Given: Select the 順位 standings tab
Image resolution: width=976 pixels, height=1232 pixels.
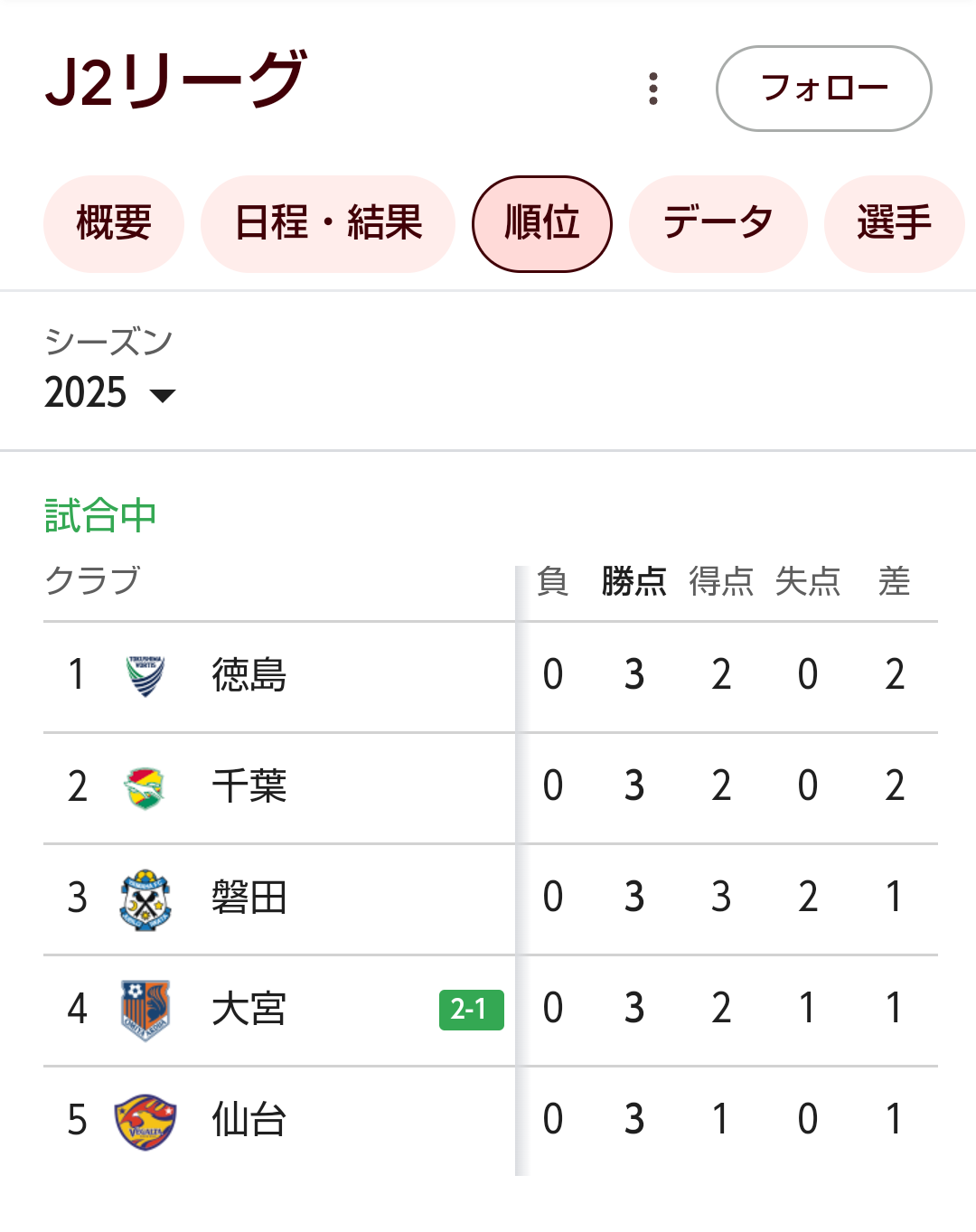Looking at the screenshot, I should [542, 223].
